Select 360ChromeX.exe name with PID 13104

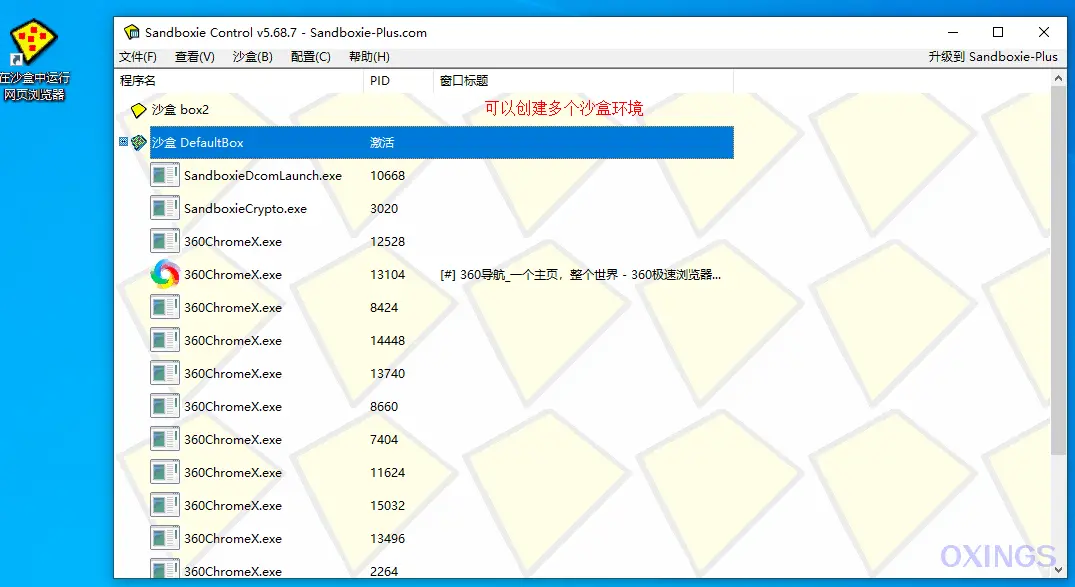pos(232,274)
